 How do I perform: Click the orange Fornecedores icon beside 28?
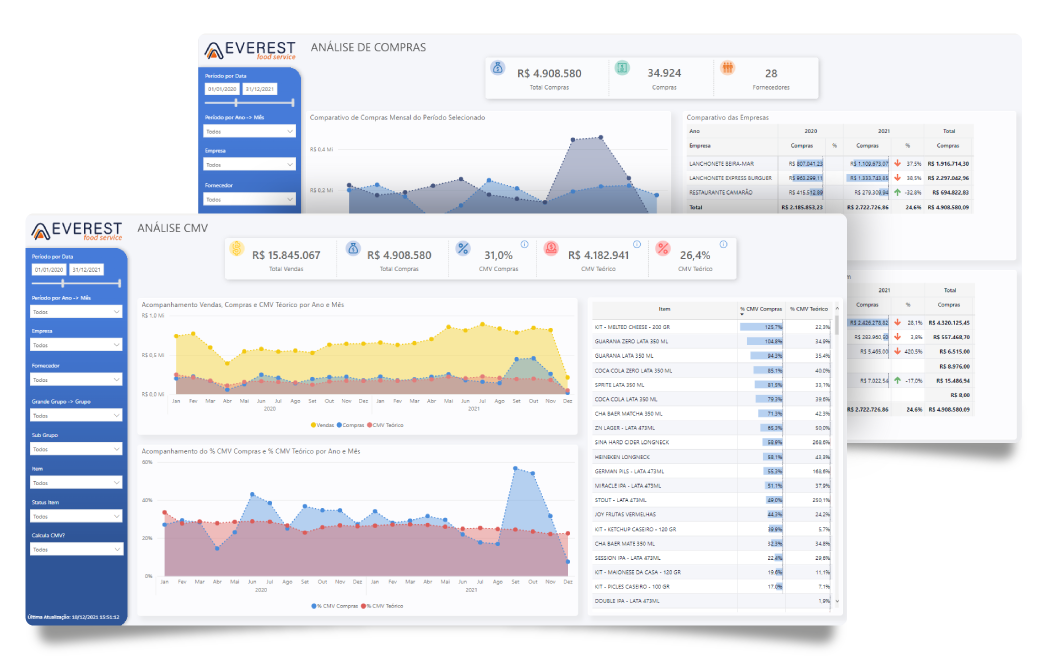(x=727, y=68)
